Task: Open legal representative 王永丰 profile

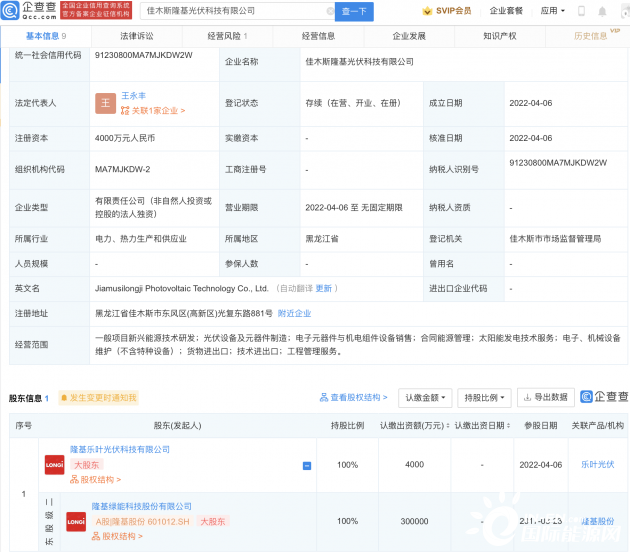Action: pyautogui.click(x=133, y=96)
